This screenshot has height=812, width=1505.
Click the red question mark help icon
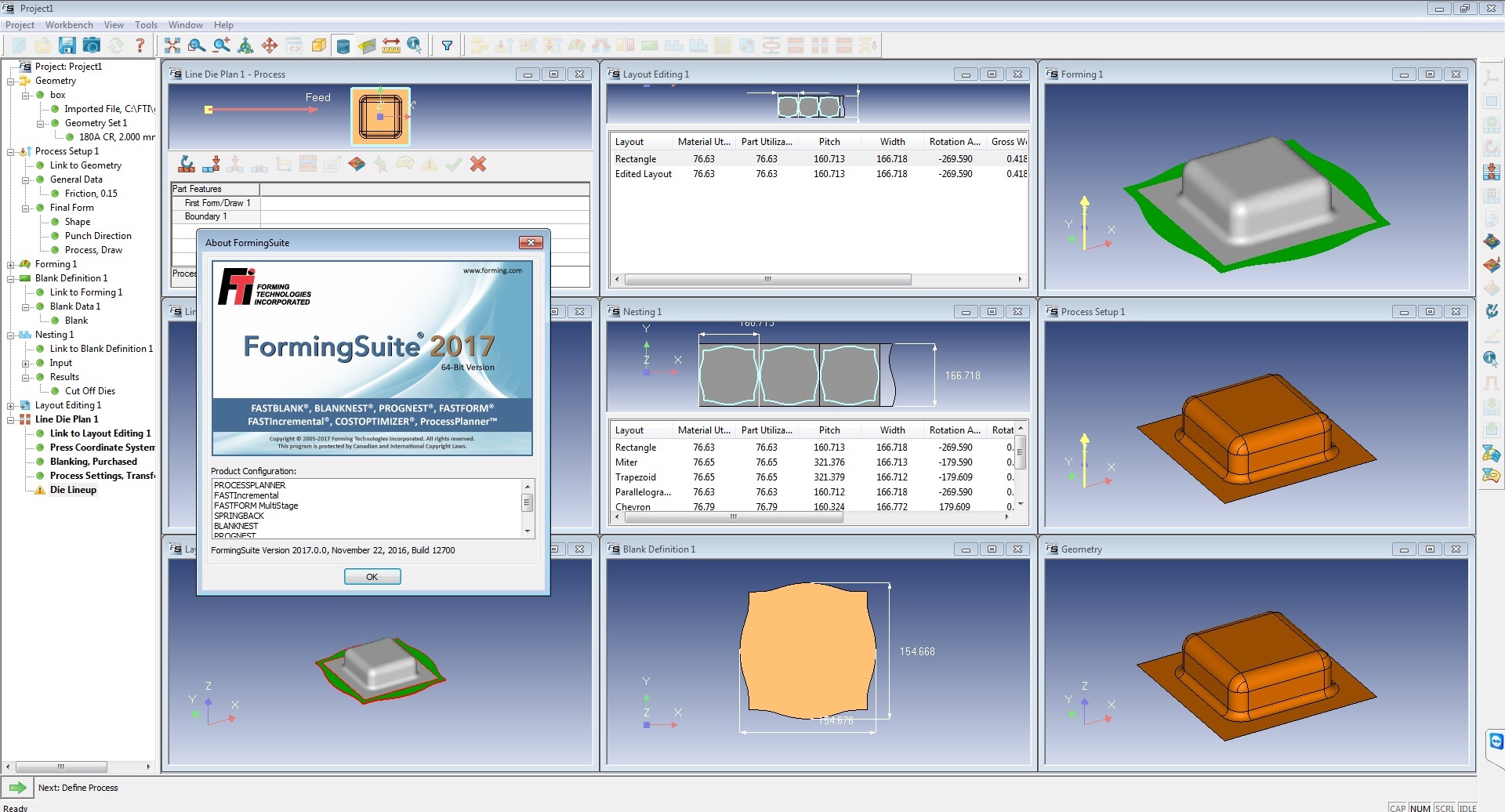[140, 45]
